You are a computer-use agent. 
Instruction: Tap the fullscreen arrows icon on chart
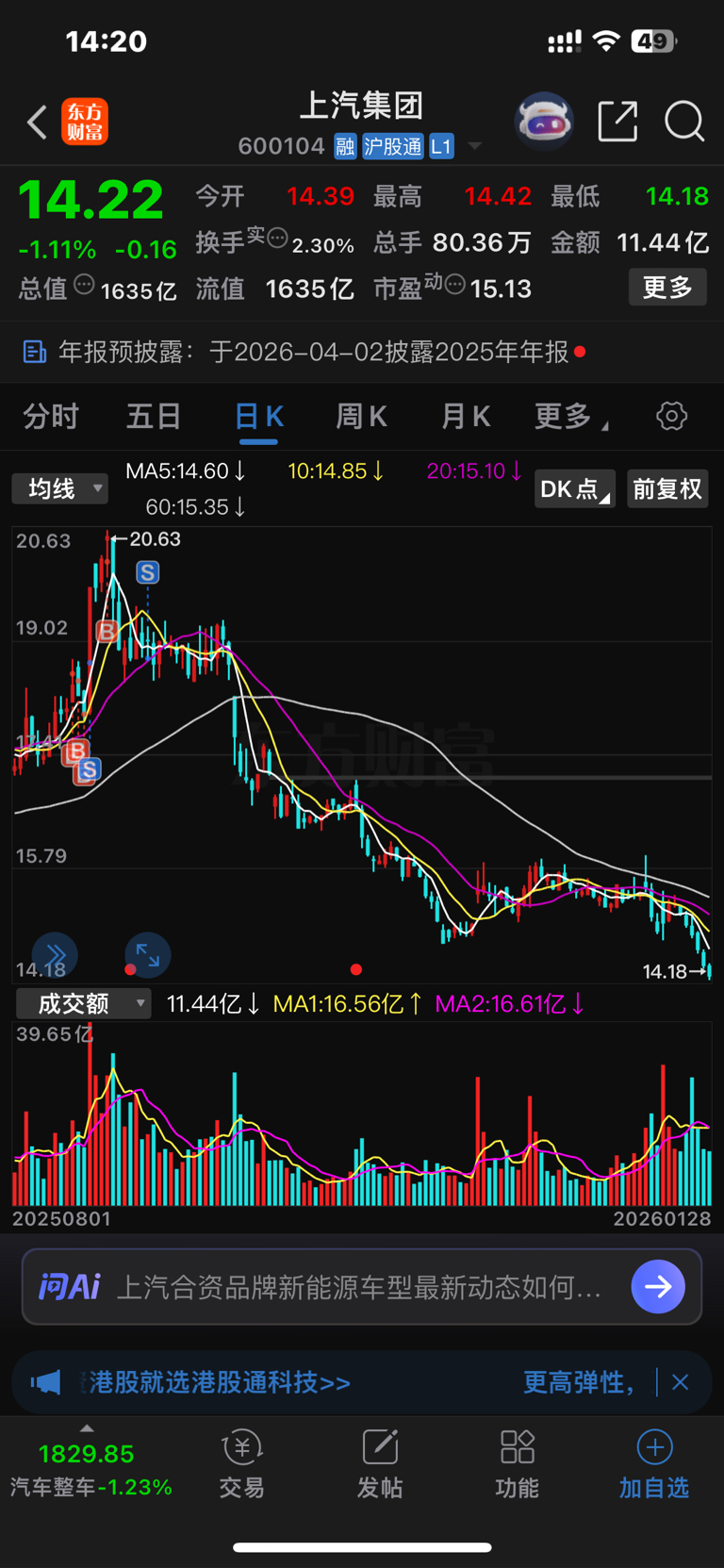click(148, 954)
